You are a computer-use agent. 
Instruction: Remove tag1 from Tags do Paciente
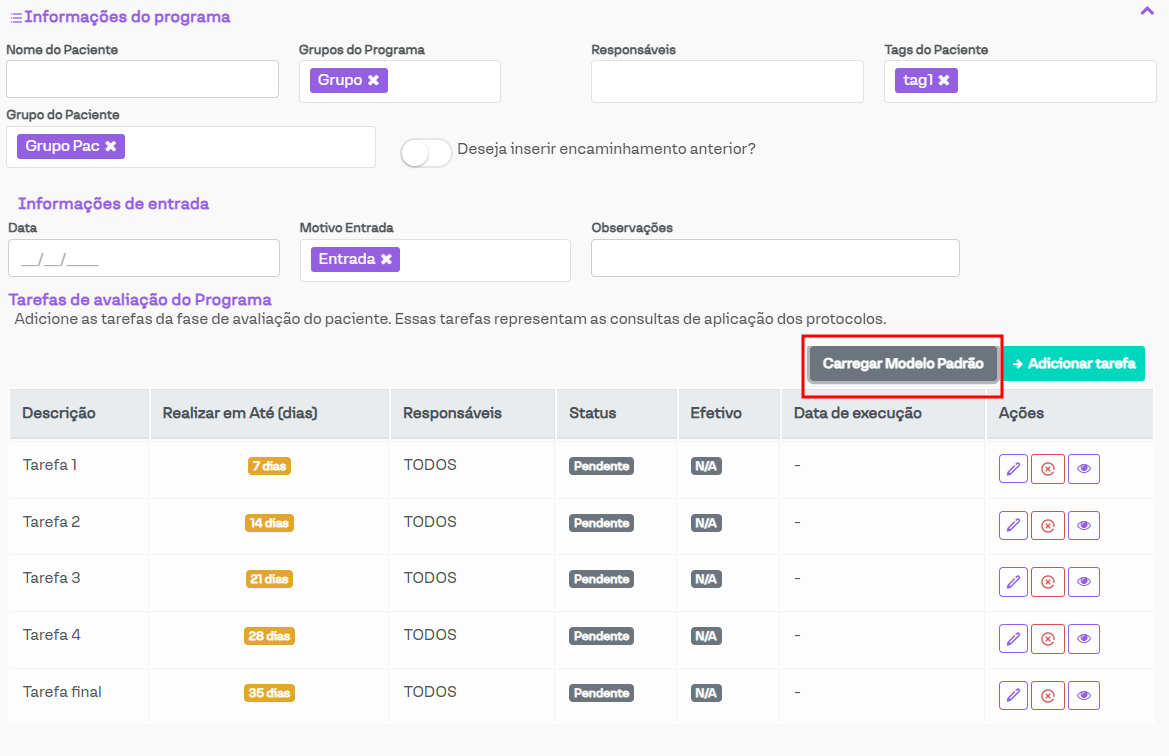click(943, 80)
